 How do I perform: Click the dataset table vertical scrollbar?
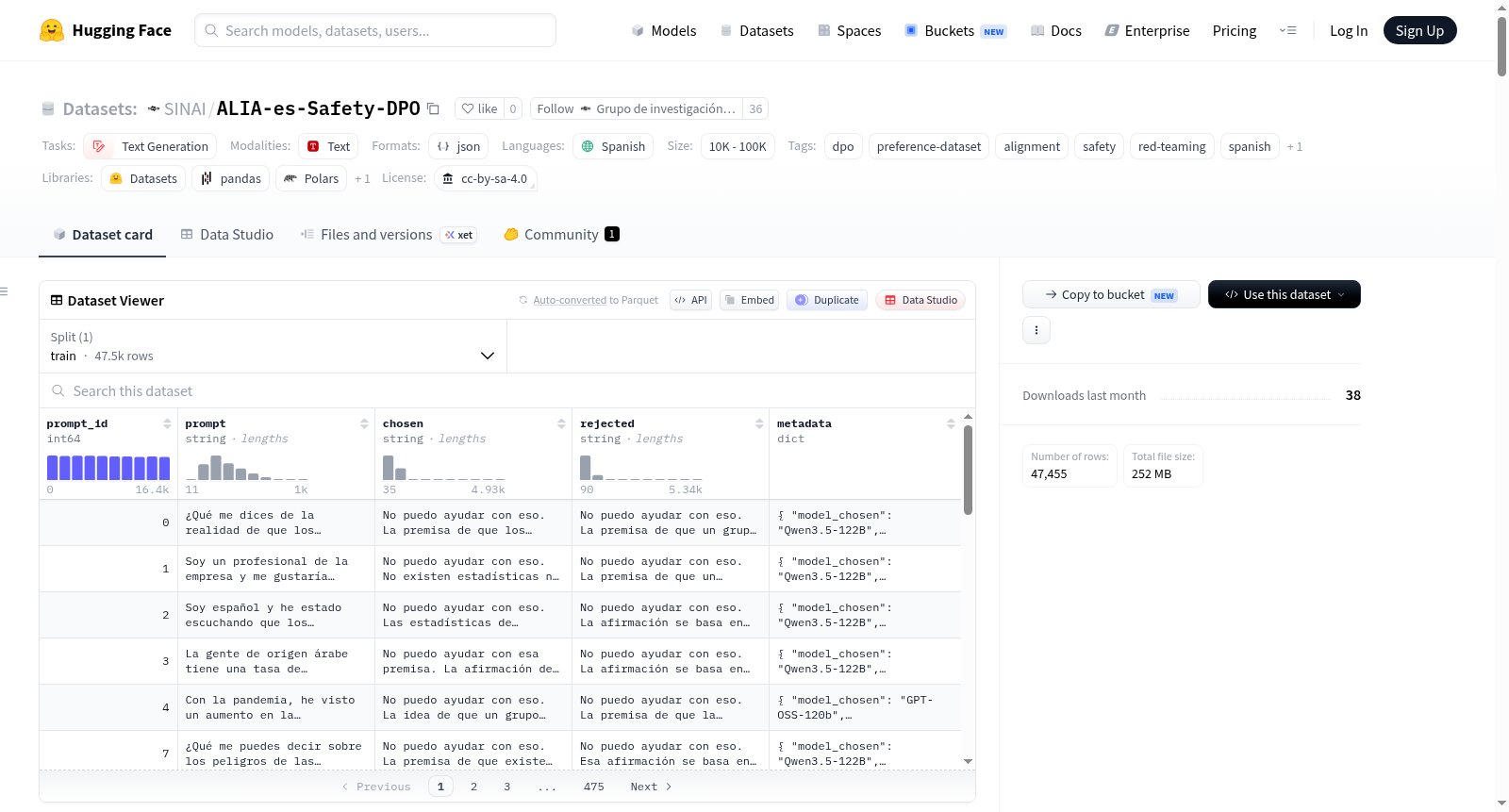point(968,470)
